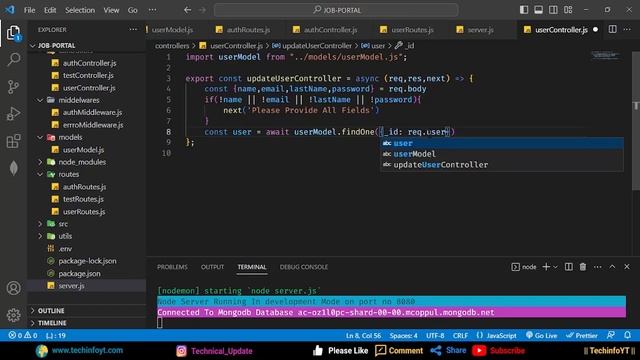The width and height of the screenshot is (640, 360).
Task: Open the OUTPUT panel tab
Action: tap(212, 267)
